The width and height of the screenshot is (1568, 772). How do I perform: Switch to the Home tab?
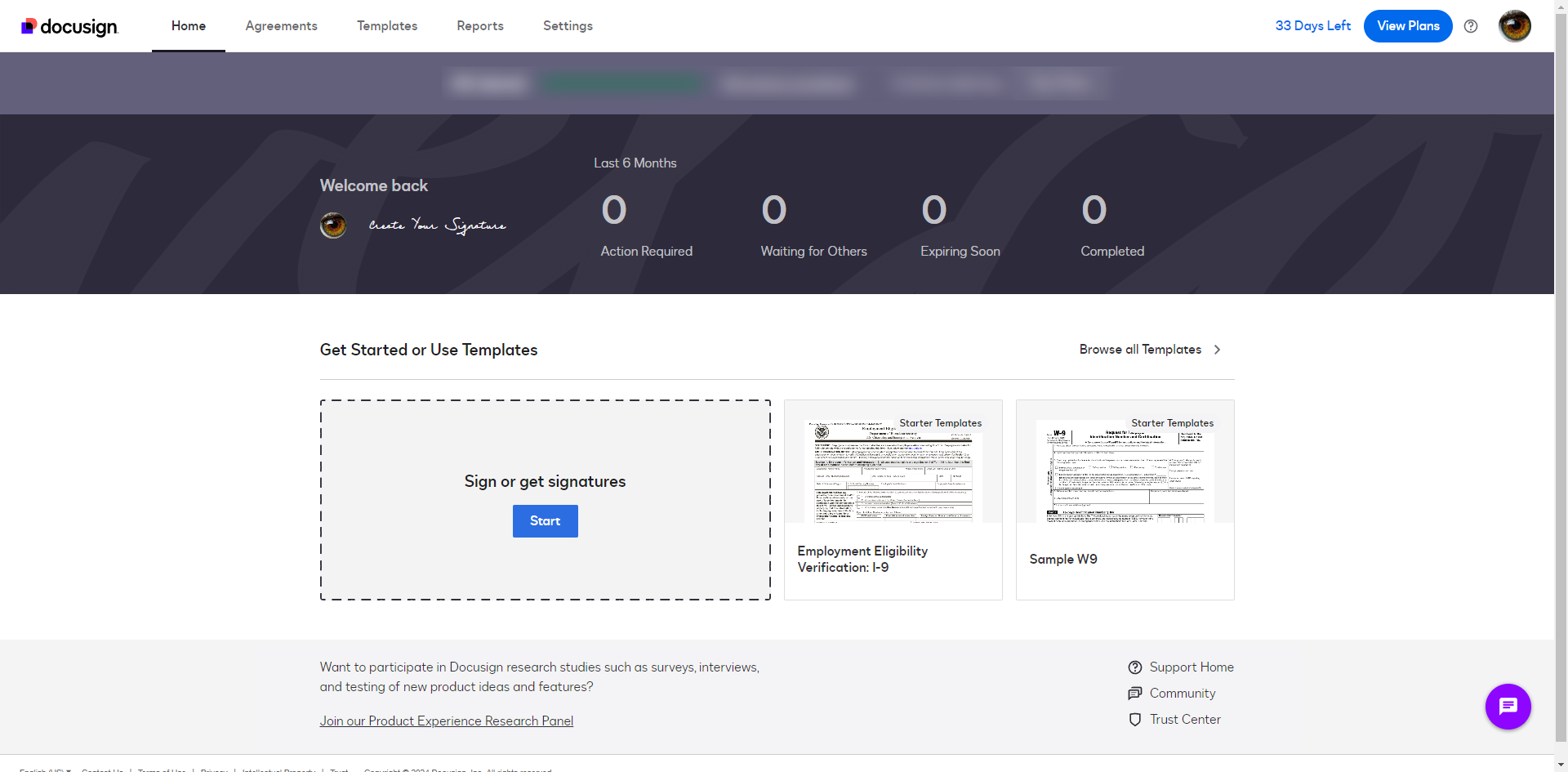[189, 26]
